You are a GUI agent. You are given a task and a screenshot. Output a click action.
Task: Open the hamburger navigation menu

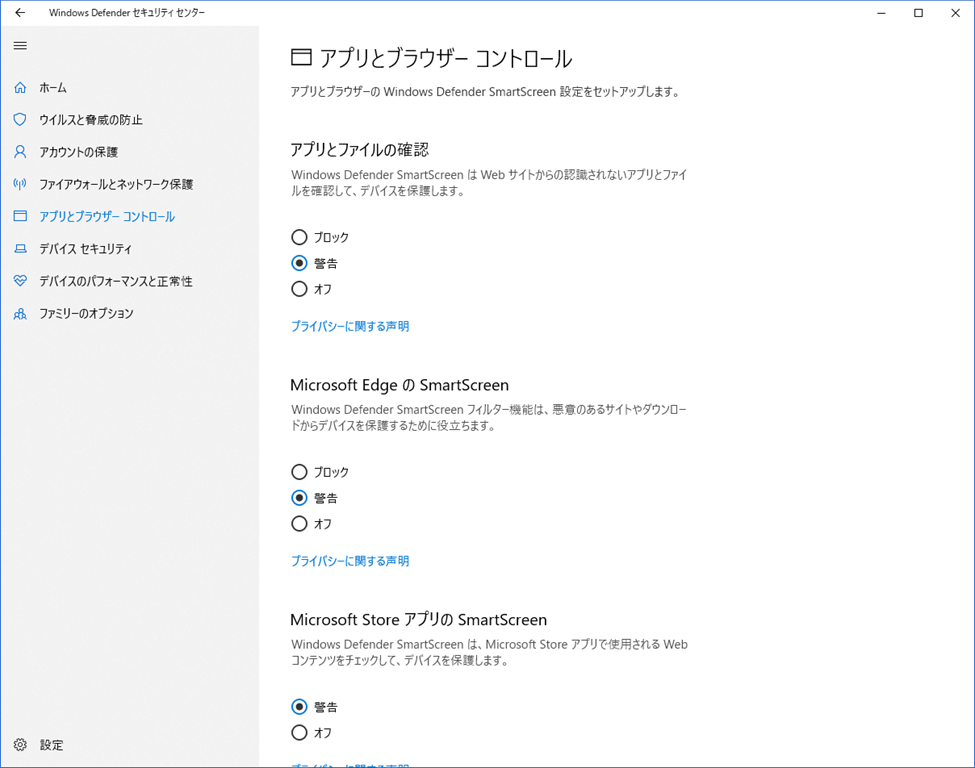20,45
